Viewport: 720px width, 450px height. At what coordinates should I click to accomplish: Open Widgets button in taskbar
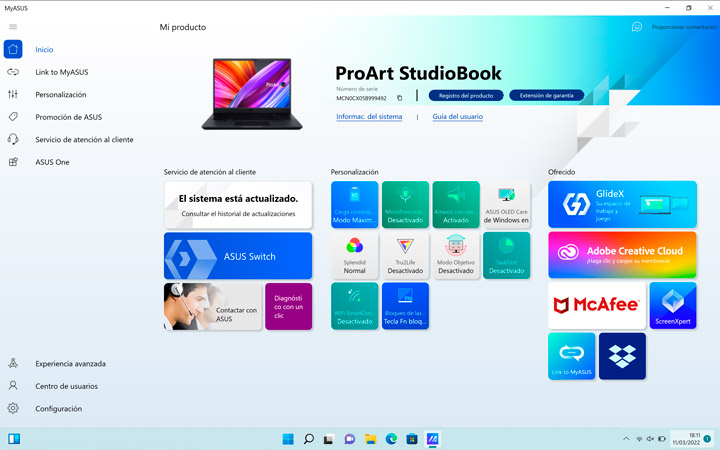click(14, 439)
